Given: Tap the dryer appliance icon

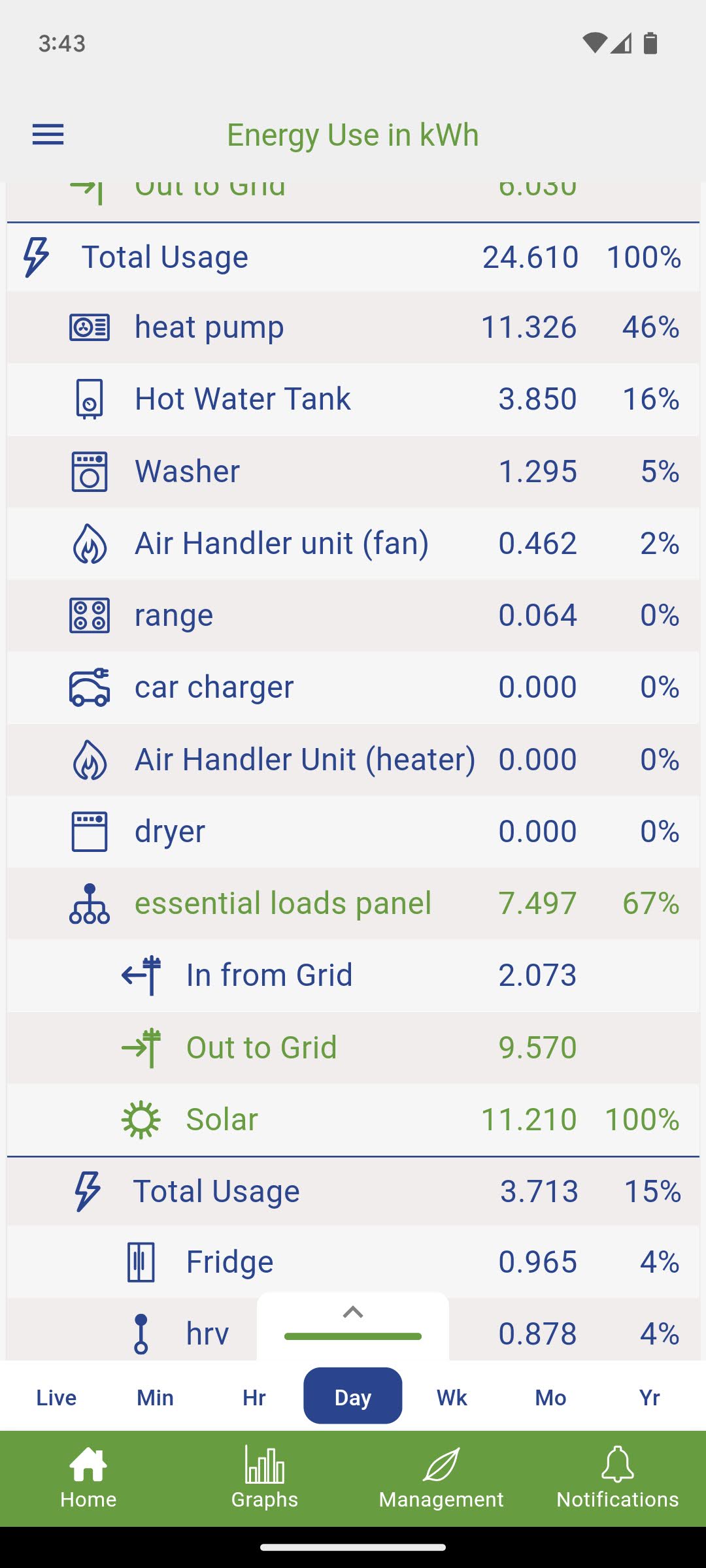Looking at the screenshot, I should pyautogui.click(x=90, y=832).
